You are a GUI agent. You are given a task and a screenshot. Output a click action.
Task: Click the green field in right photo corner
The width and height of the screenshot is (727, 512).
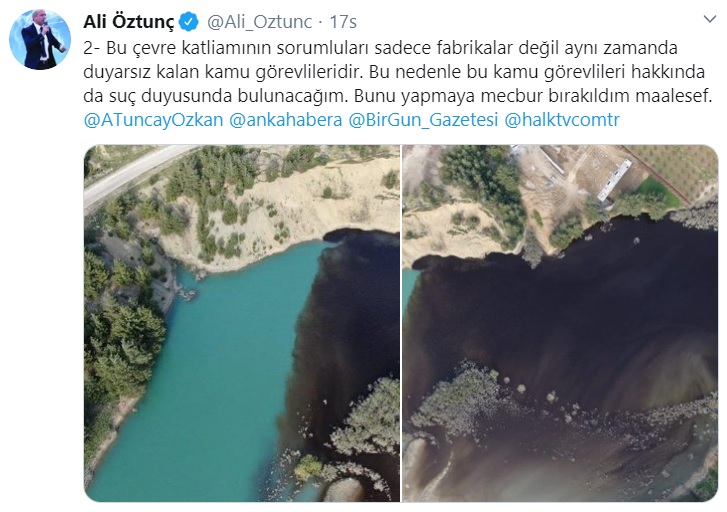pos(658,193)
